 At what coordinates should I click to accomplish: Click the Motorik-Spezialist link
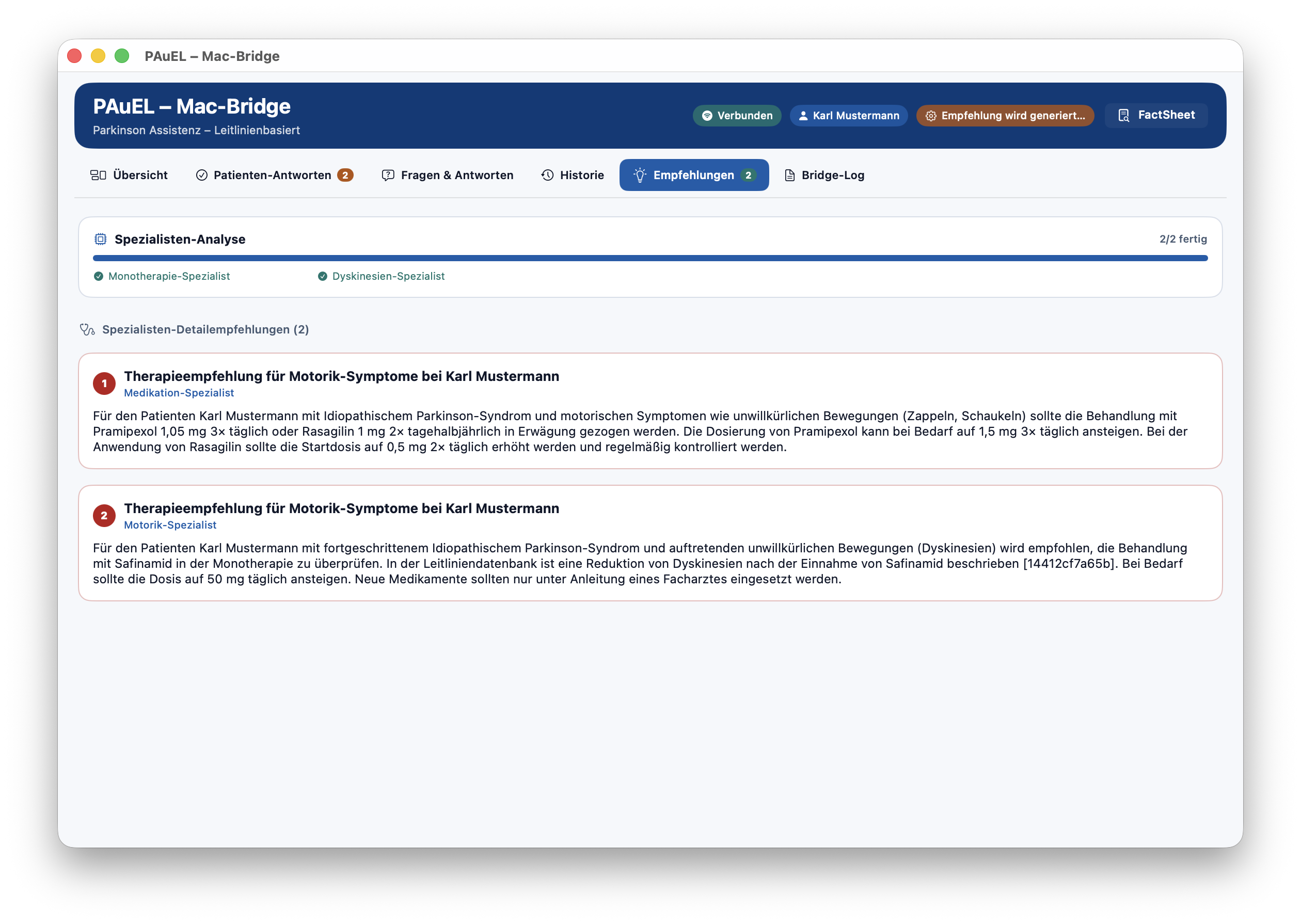click(x=170, y=524)
